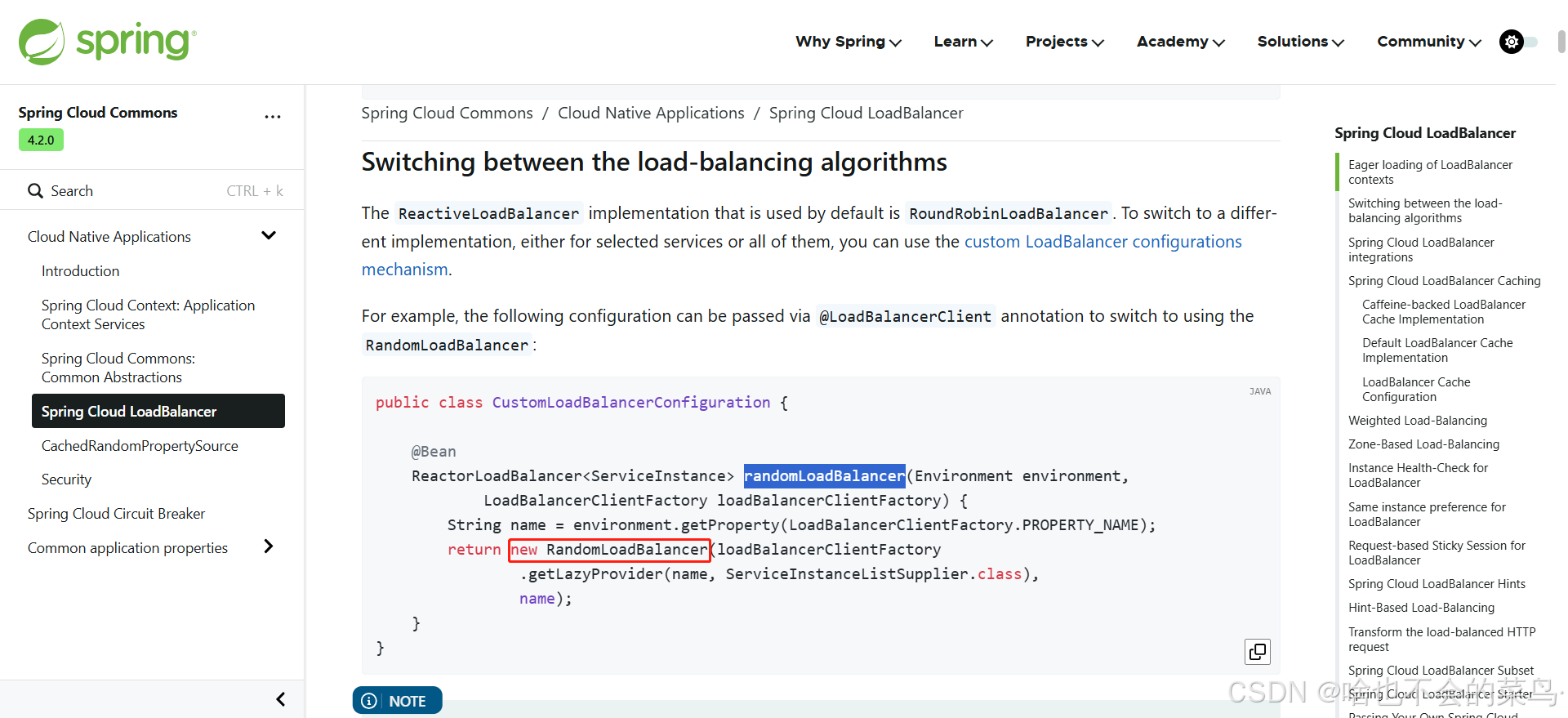Image resolution: width=1568 pixels, height=718 pixels.
Task: Click the Spring logo
Action: (107, 42)
